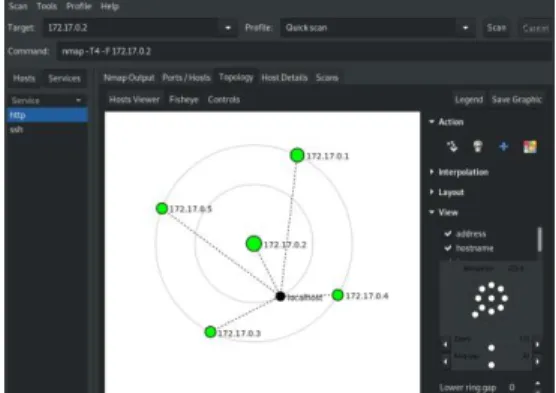Uncheck the address view option
Viewport: 556px width, 393px height.
tap(448, 233)
